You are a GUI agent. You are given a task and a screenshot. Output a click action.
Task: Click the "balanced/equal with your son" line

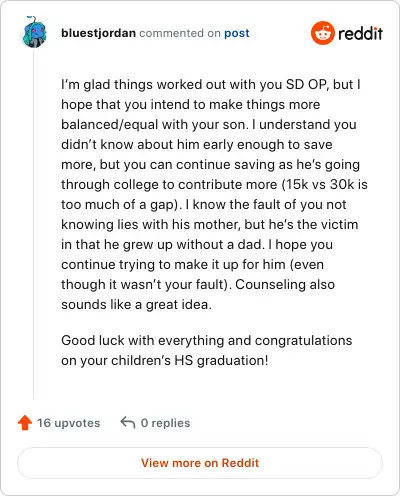point(154,125)
